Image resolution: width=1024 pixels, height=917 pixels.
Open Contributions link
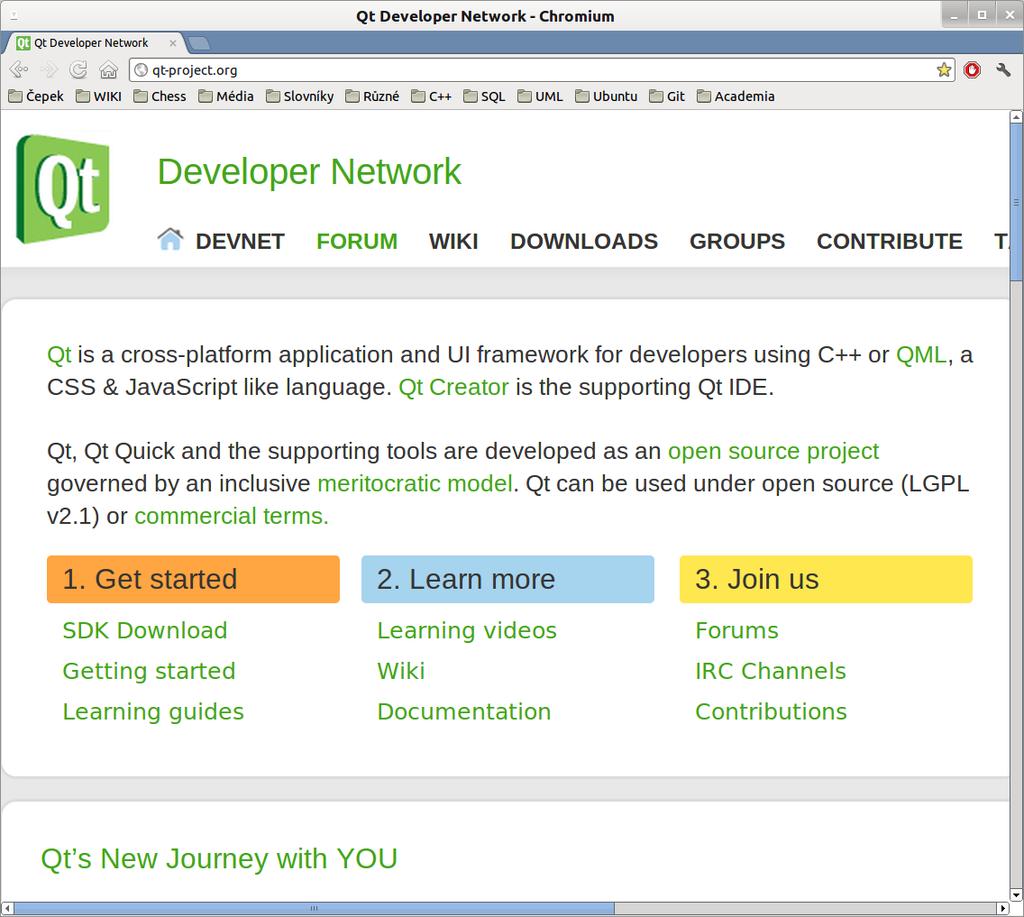click(771, 711)
